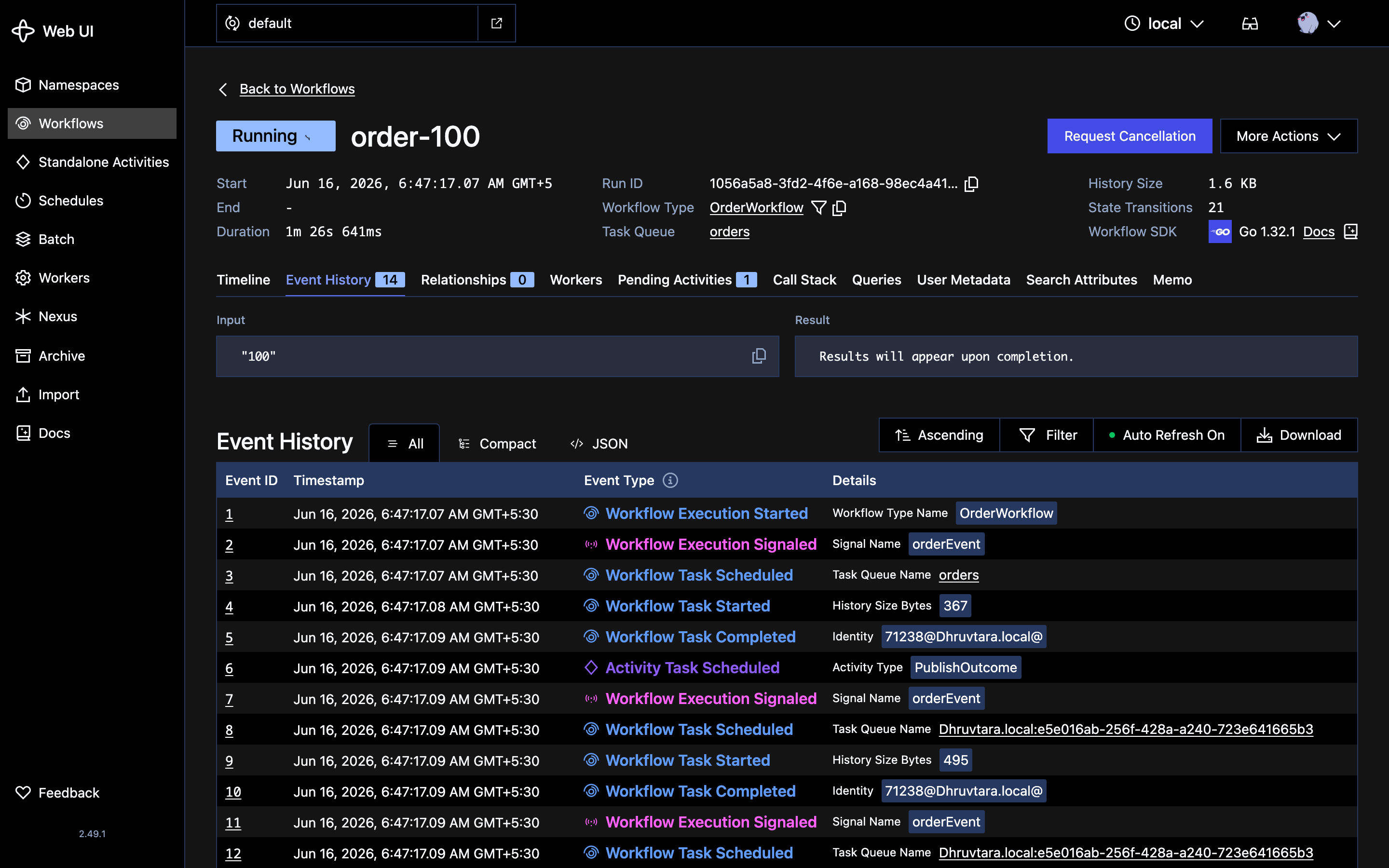Click the labs glasses icon in header
The height and width of the screenshot is (868, 1389).
pyautogui.click(x=1250, y=24)
